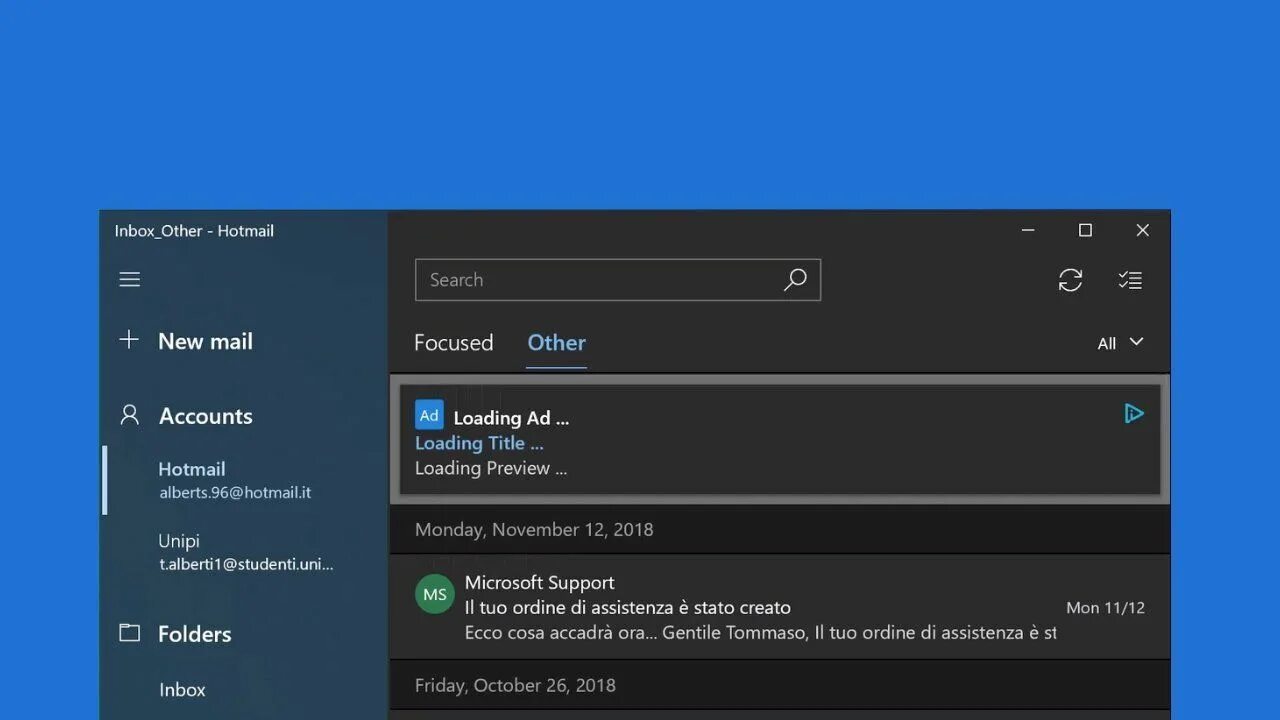This screenshot has width=1280, height=720.
Task: Click the Loading Title ad link
Action: click(x=479, y=443)
